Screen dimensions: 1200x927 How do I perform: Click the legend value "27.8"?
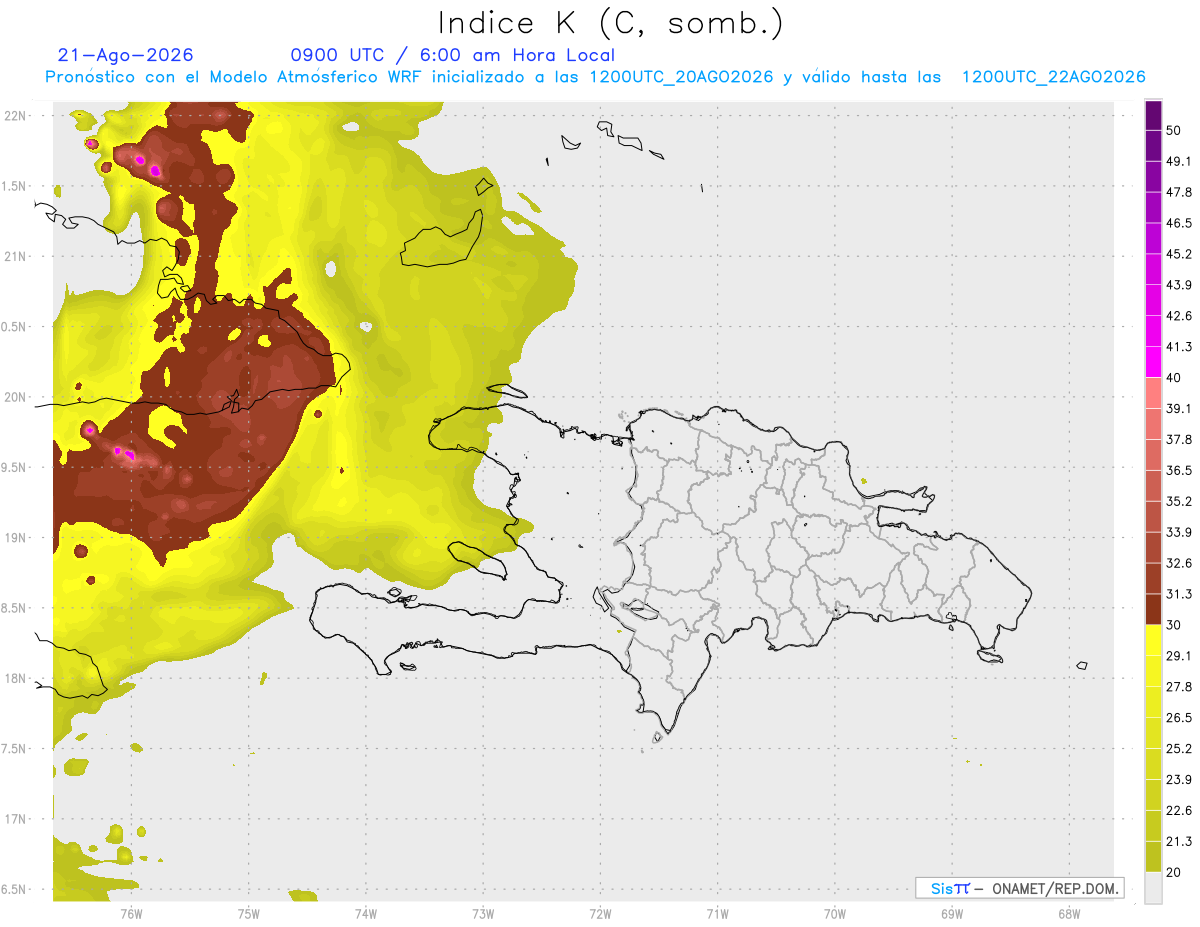click(1179, 687)
